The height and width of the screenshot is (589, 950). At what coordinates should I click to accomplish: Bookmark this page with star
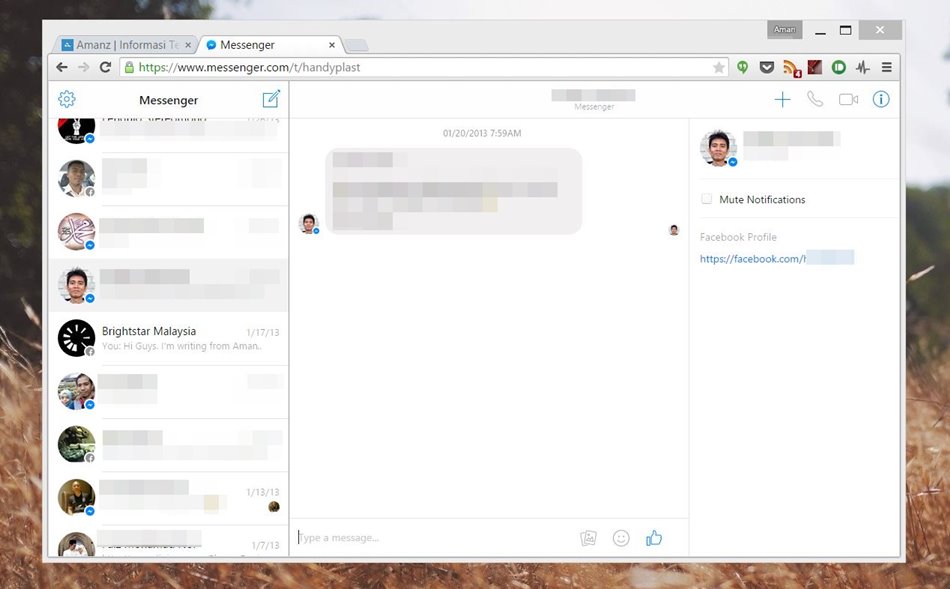pos(719,67)
